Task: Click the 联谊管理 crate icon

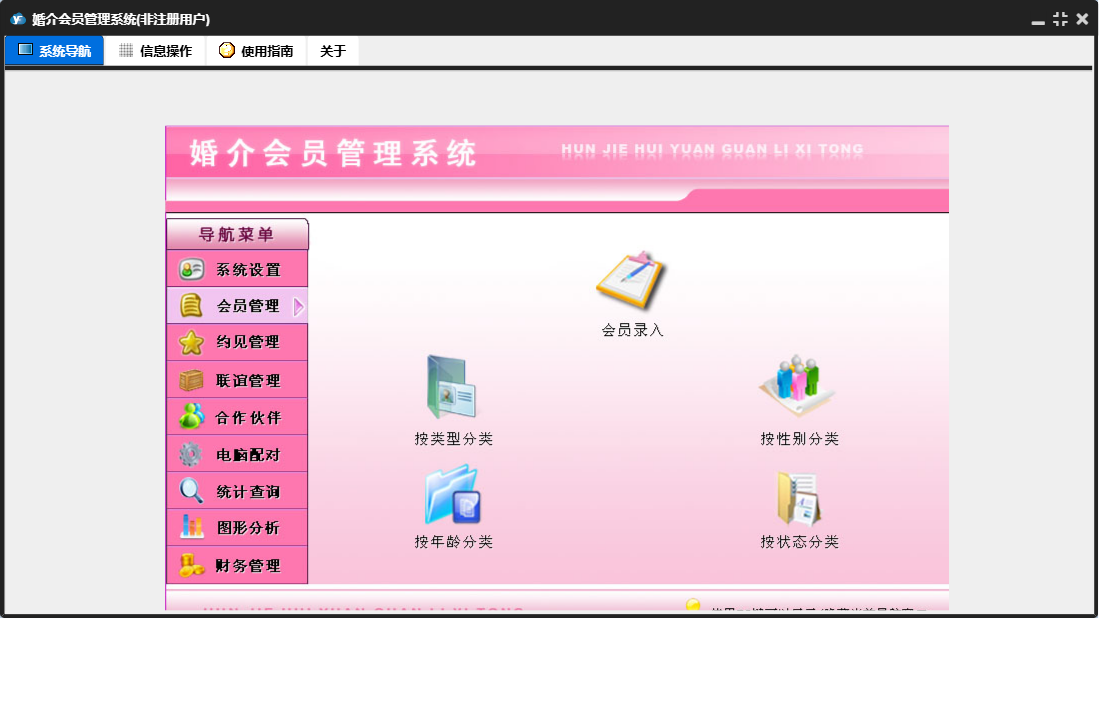Action: click(x=191, y=380)
